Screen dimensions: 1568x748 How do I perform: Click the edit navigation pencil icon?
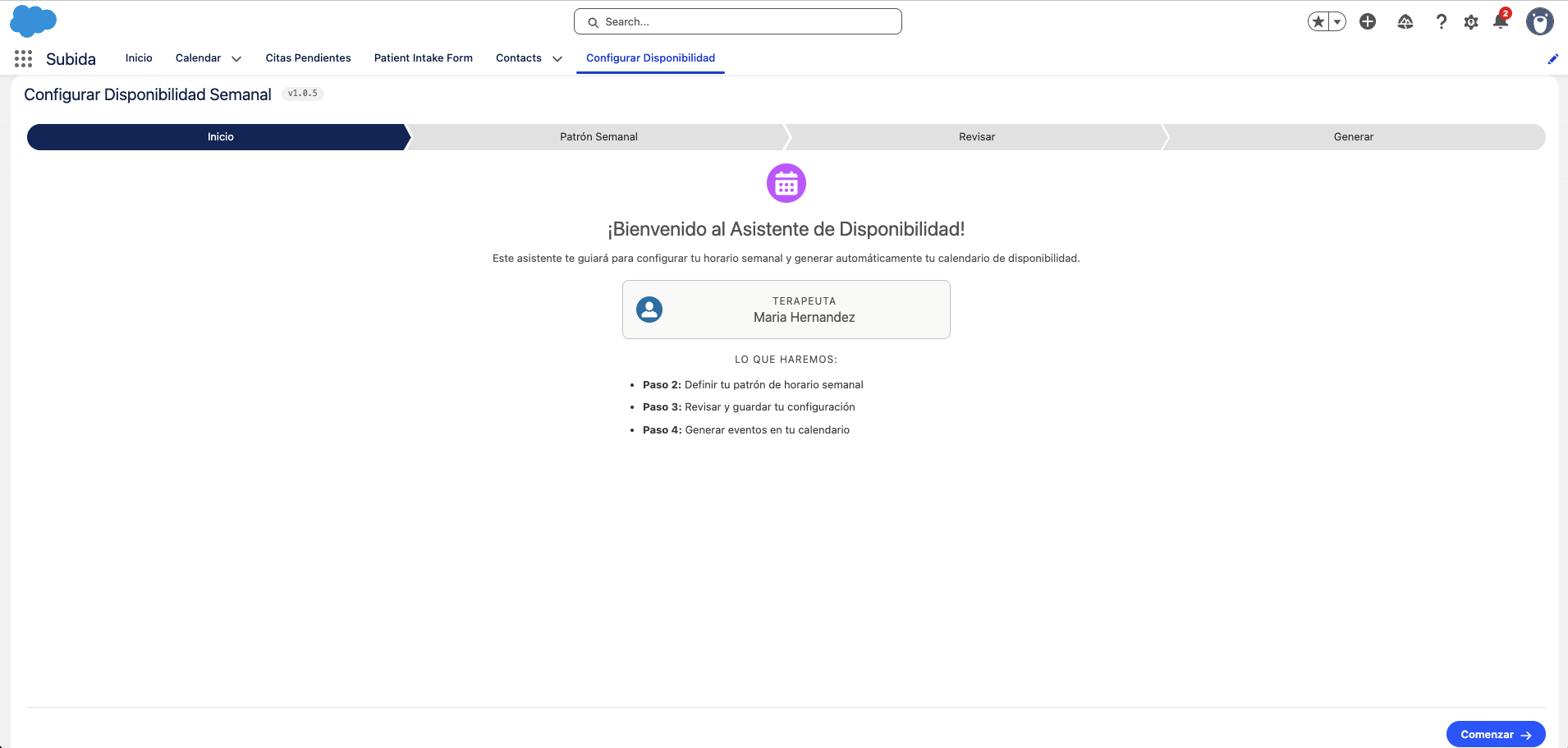[x=1552, y=59]
